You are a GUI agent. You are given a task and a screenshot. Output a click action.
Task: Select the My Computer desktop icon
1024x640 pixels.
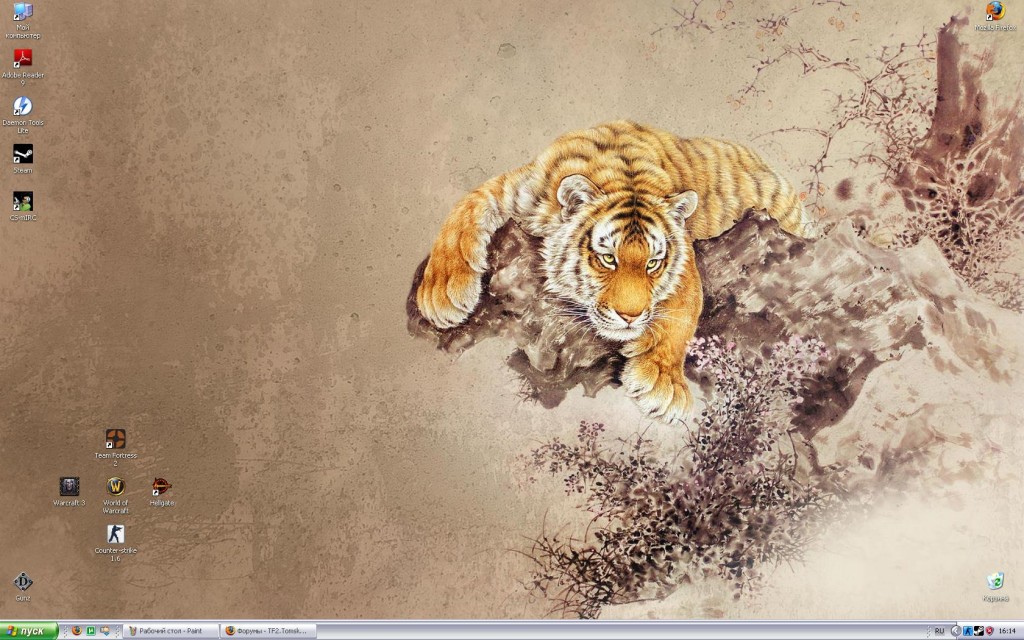[x=23, y=20]
